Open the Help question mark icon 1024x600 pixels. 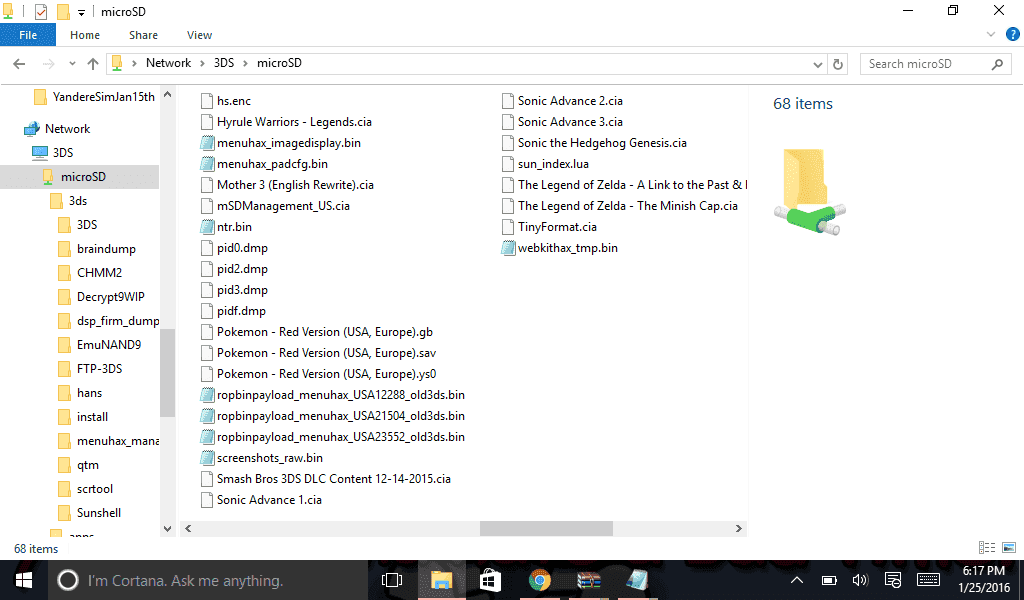click(x=1012, y=35)
